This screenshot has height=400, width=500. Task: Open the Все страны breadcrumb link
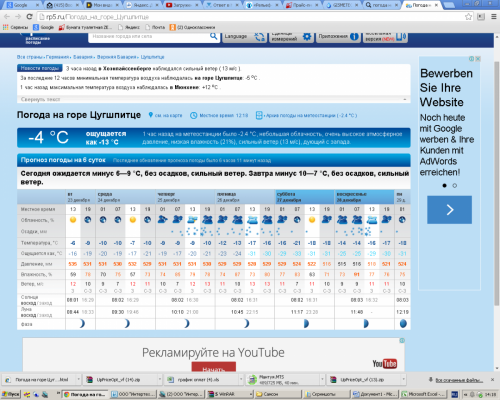coord(30,57)
